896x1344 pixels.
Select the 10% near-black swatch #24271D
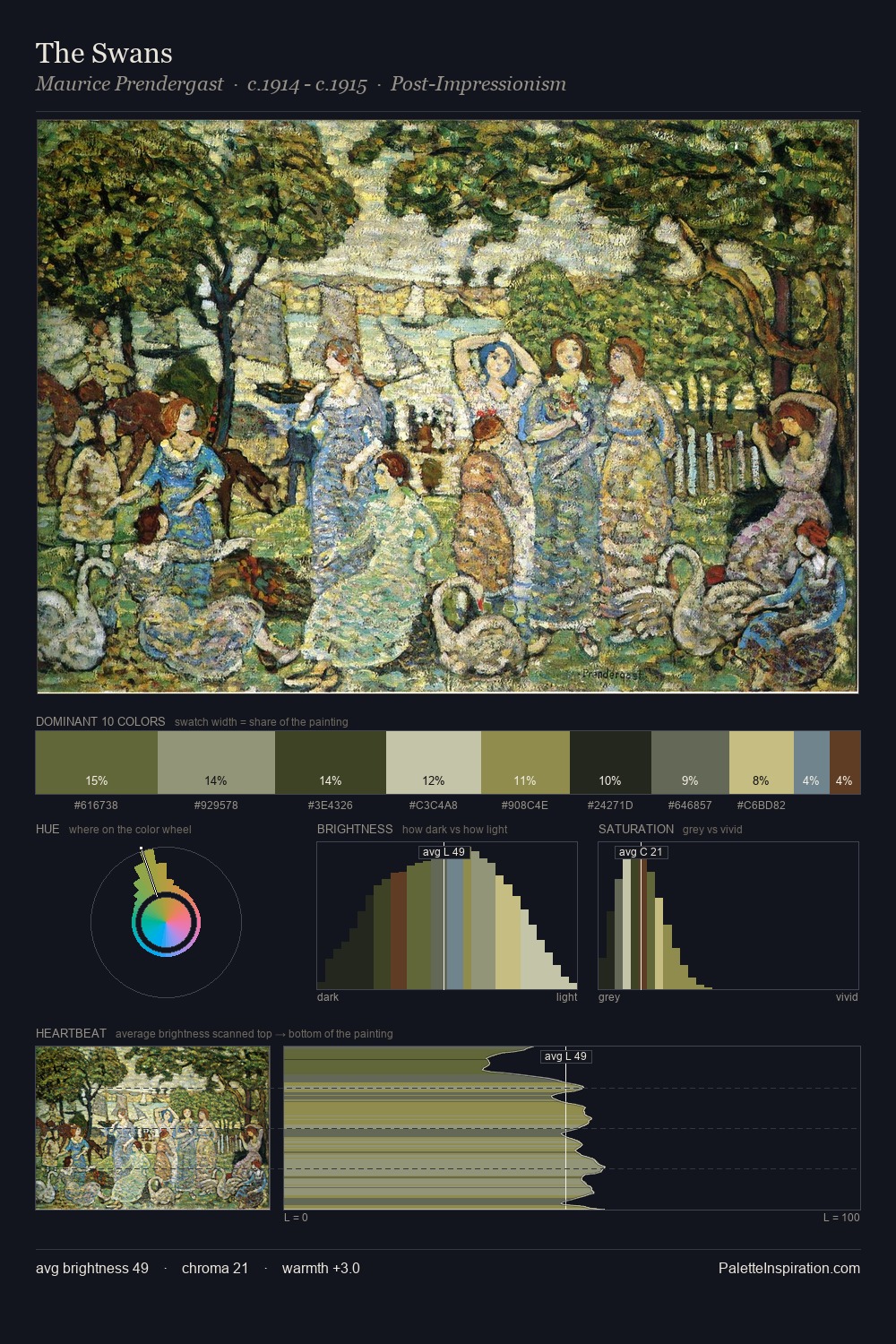(x=610, y=762)
